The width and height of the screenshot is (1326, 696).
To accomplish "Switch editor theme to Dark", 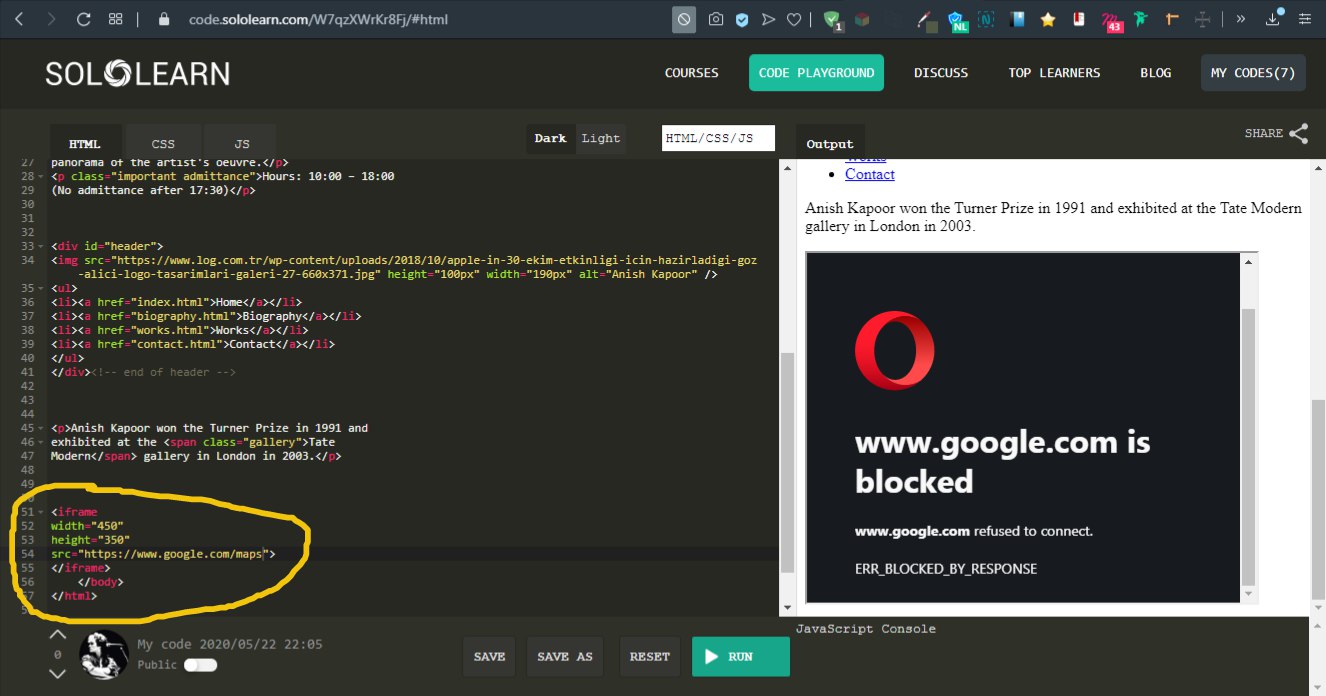I will pyautogui.click(x=550, y=138).
